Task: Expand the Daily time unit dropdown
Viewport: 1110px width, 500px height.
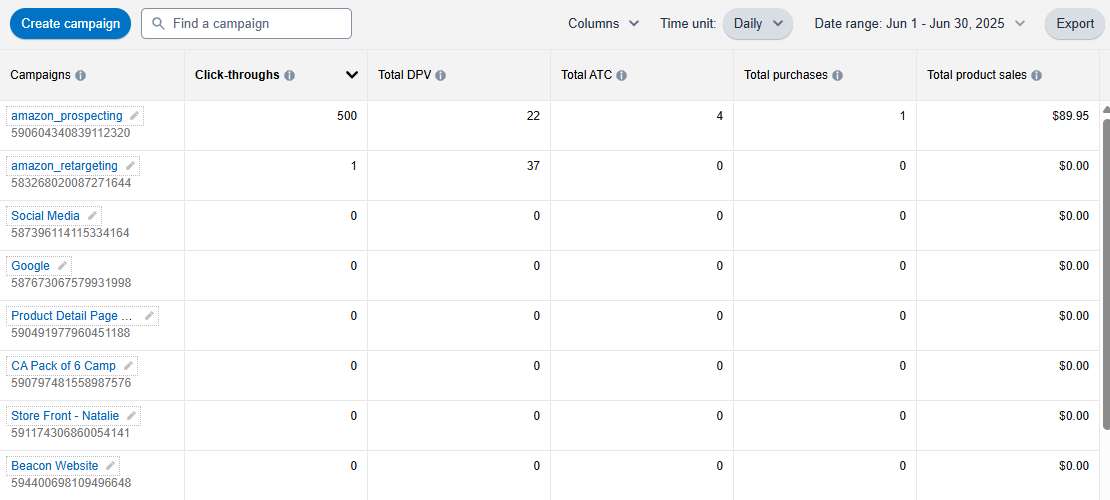Action: click(x=757, y=24)
